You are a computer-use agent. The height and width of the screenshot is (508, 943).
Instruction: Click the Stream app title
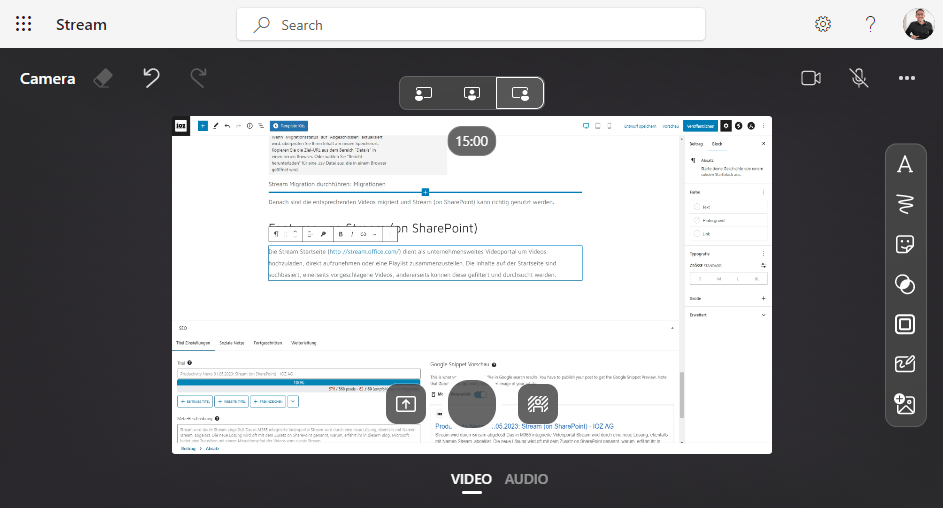click(x=81, y=25)
